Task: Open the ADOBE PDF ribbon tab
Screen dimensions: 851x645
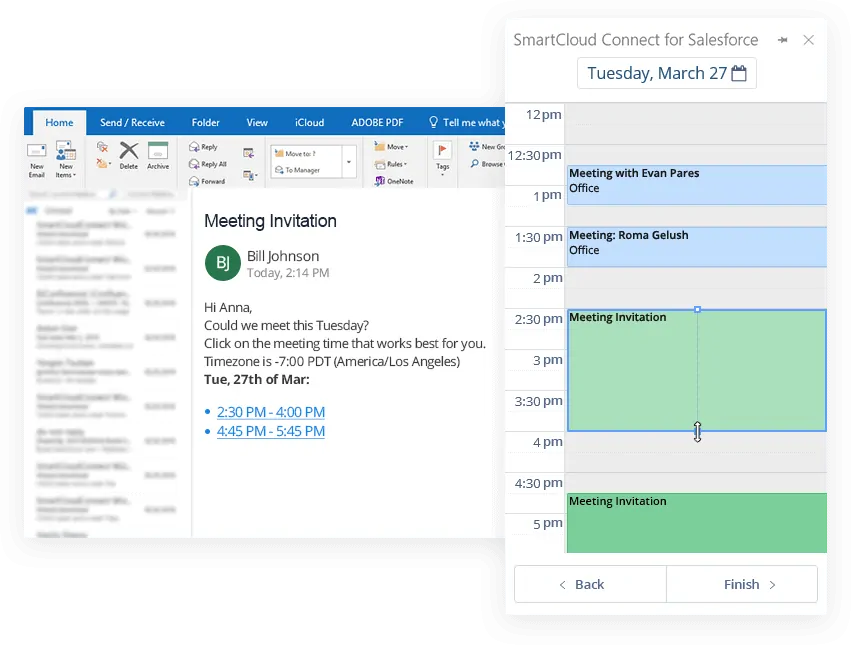Action: tap(377, 123)
